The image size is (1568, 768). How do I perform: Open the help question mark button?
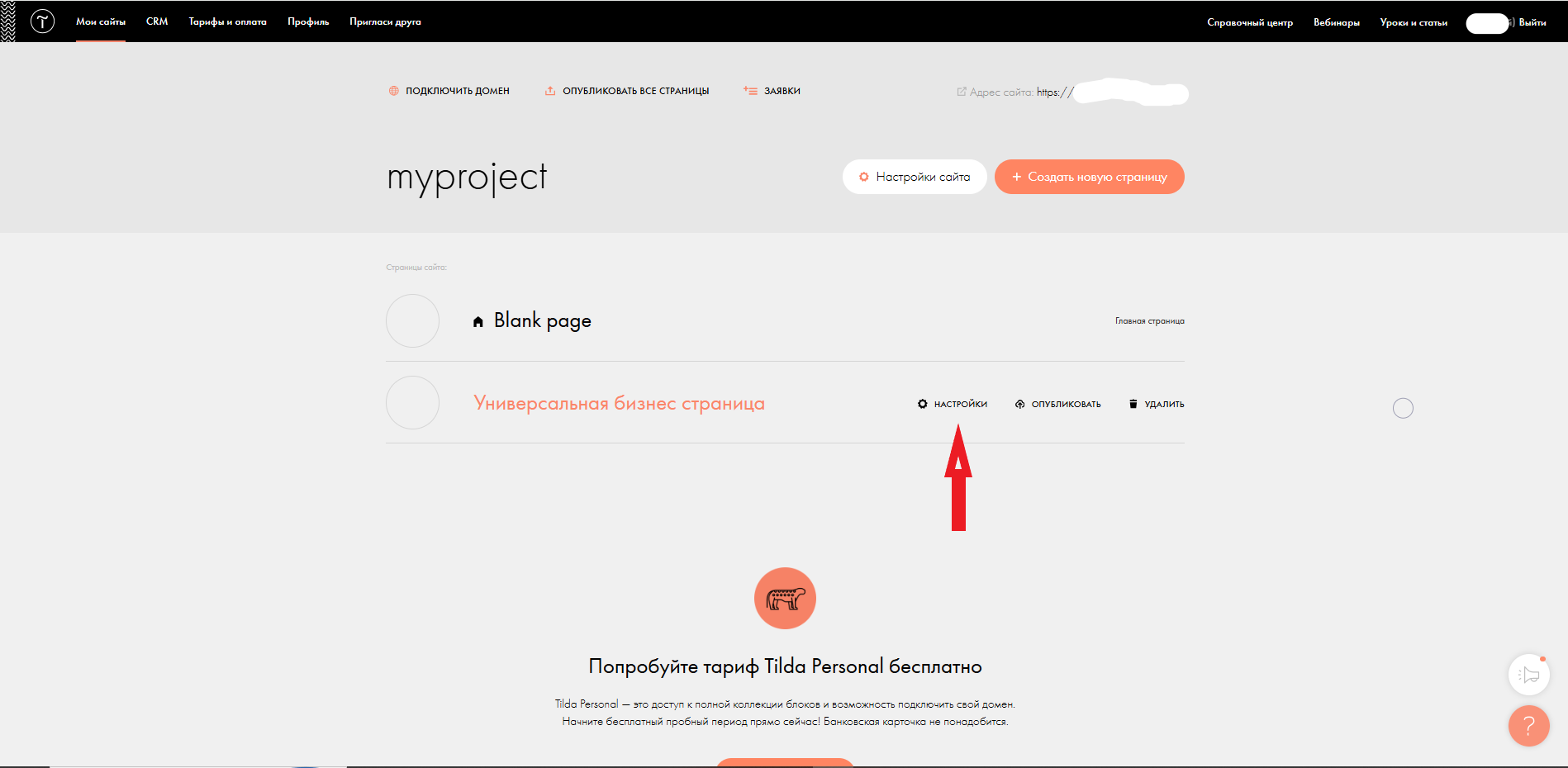point(1529,726)
